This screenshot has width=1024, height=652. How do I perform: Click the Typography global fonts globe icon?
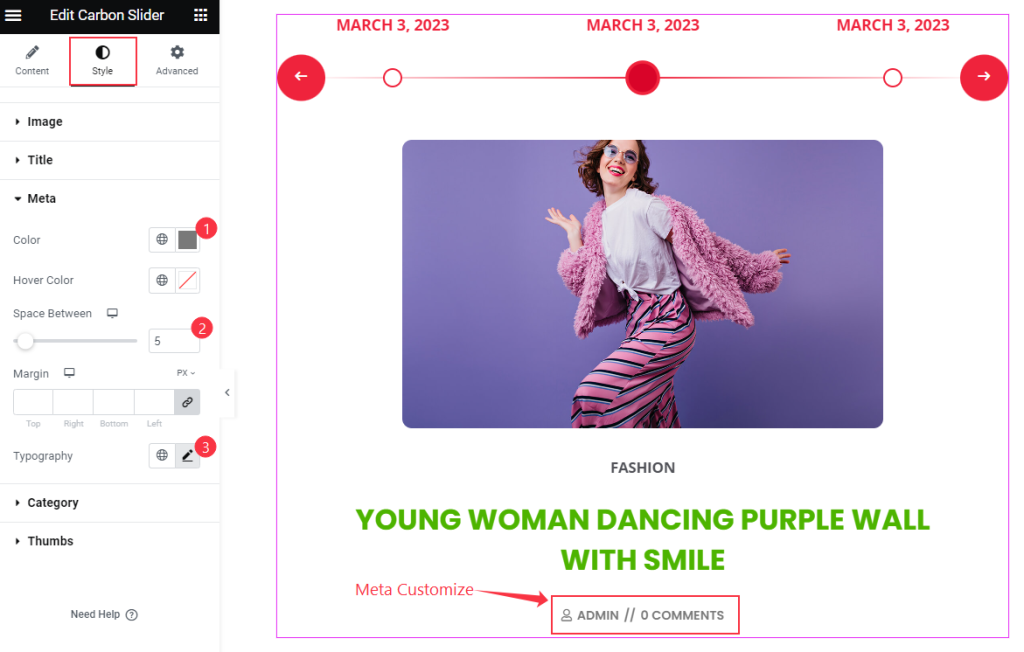[x=162, y=455]
